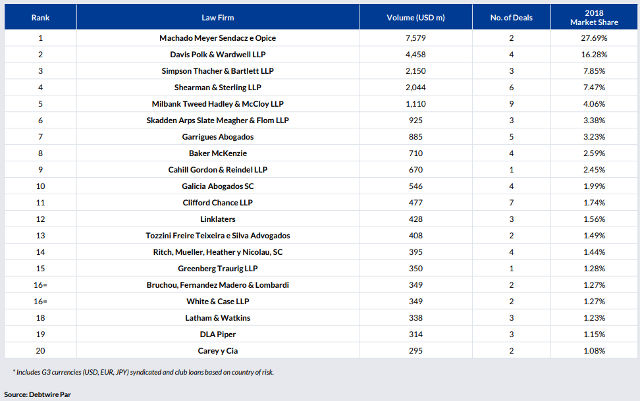
Task: Select Shearman & Sterling LLP cell
Action: [218, 87]
